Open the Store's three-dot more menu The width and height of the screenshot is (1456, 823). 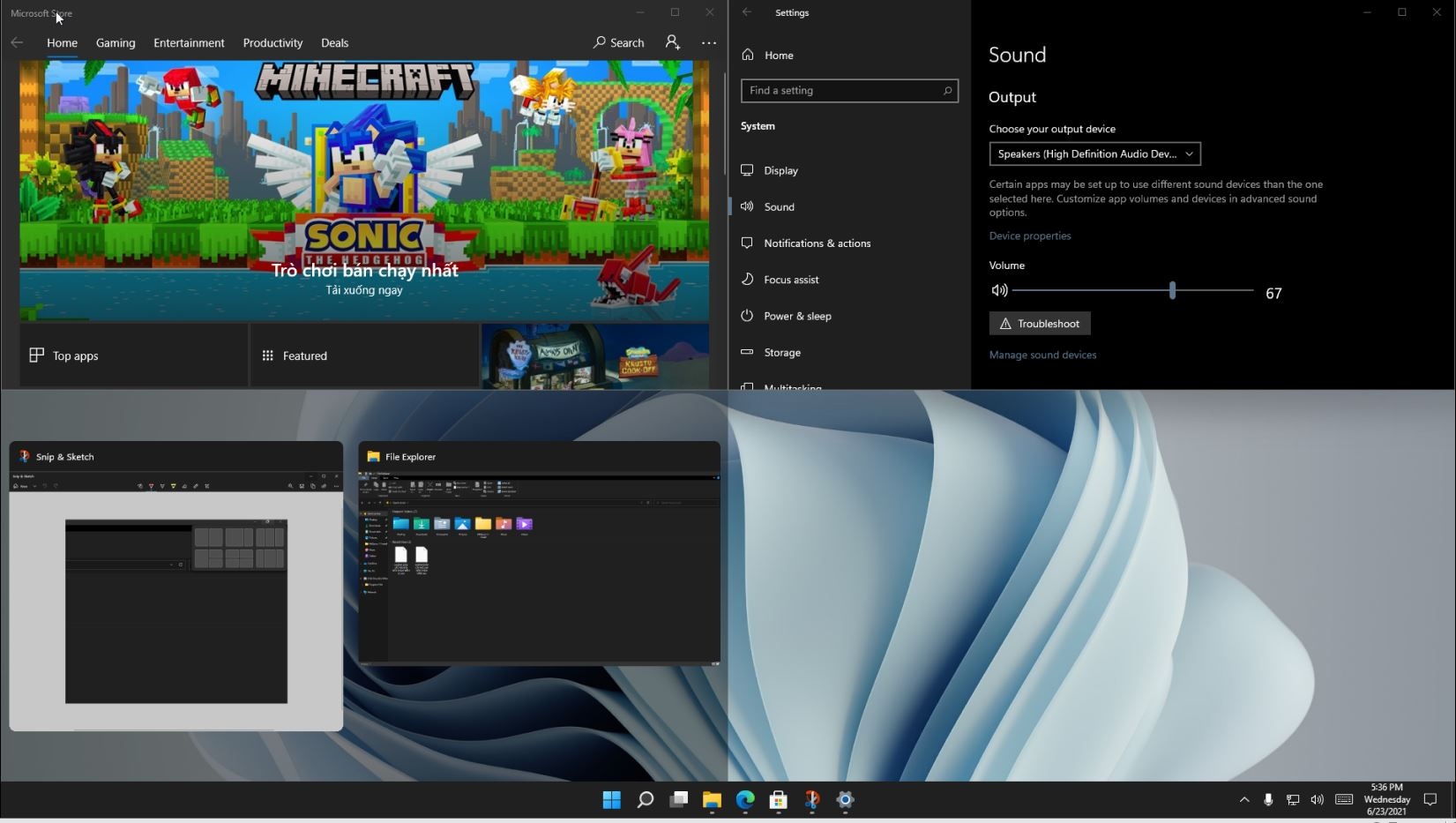(709, 42)
